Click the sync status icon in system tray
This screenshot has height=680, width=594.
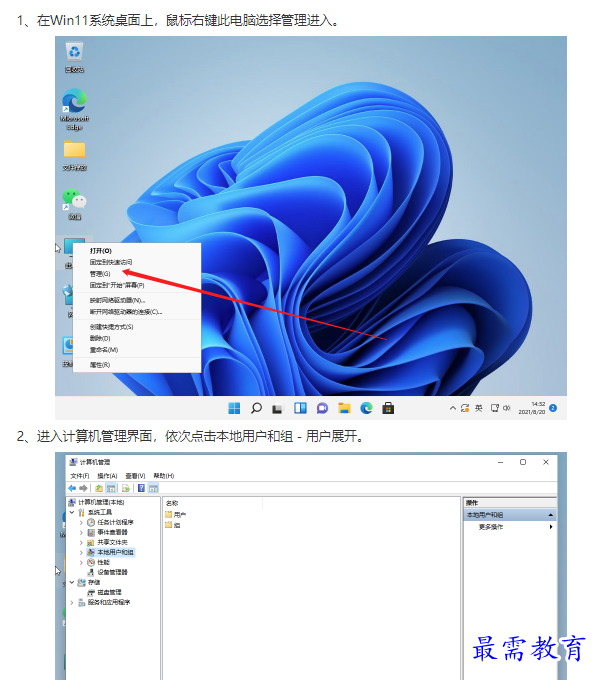click(x=465, y=408)
